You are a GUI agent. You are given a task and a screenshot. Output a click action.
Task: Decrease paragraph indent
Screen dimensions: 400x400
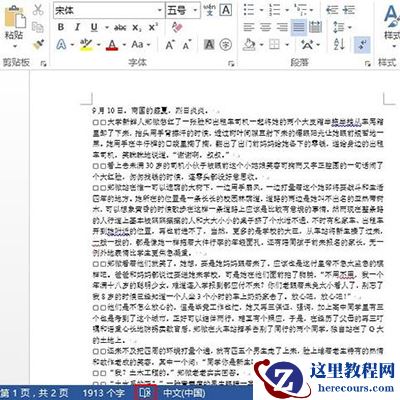(332, 10)
